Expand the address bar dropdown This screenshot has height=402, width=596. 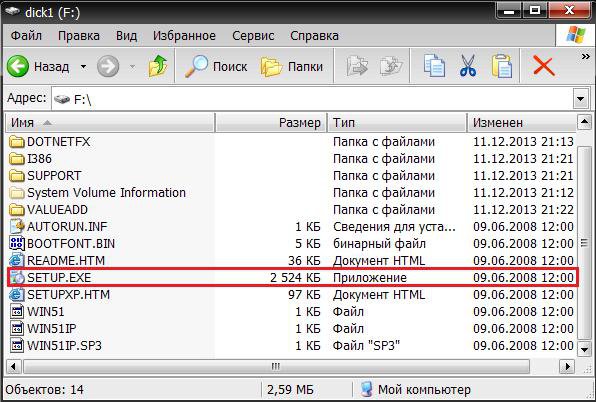tap(580, 99)
